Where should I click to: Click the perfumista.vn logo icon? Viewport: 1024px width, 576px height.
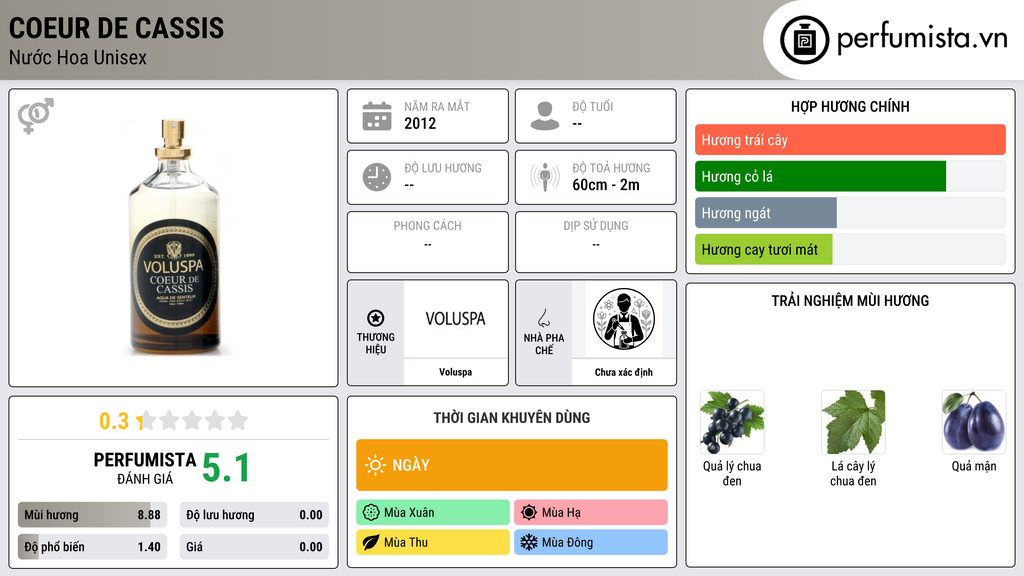coord(804,40)
